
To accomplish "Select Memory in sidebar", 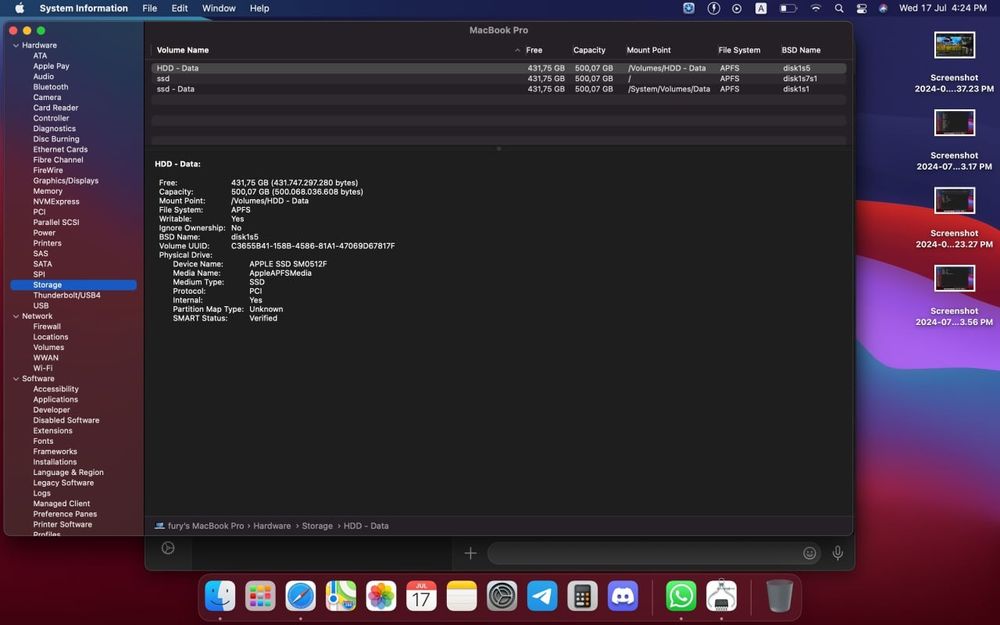I will point(48,191).
